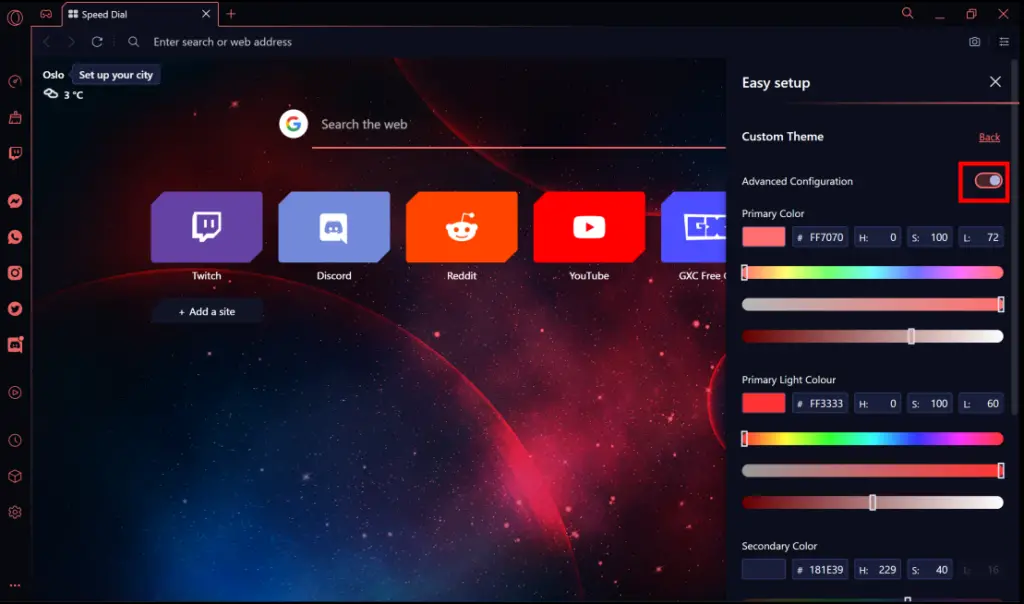Click the Secondary Color swatch
The width and height of the screenshot is (1024, 604).
[x=763, y=569]
